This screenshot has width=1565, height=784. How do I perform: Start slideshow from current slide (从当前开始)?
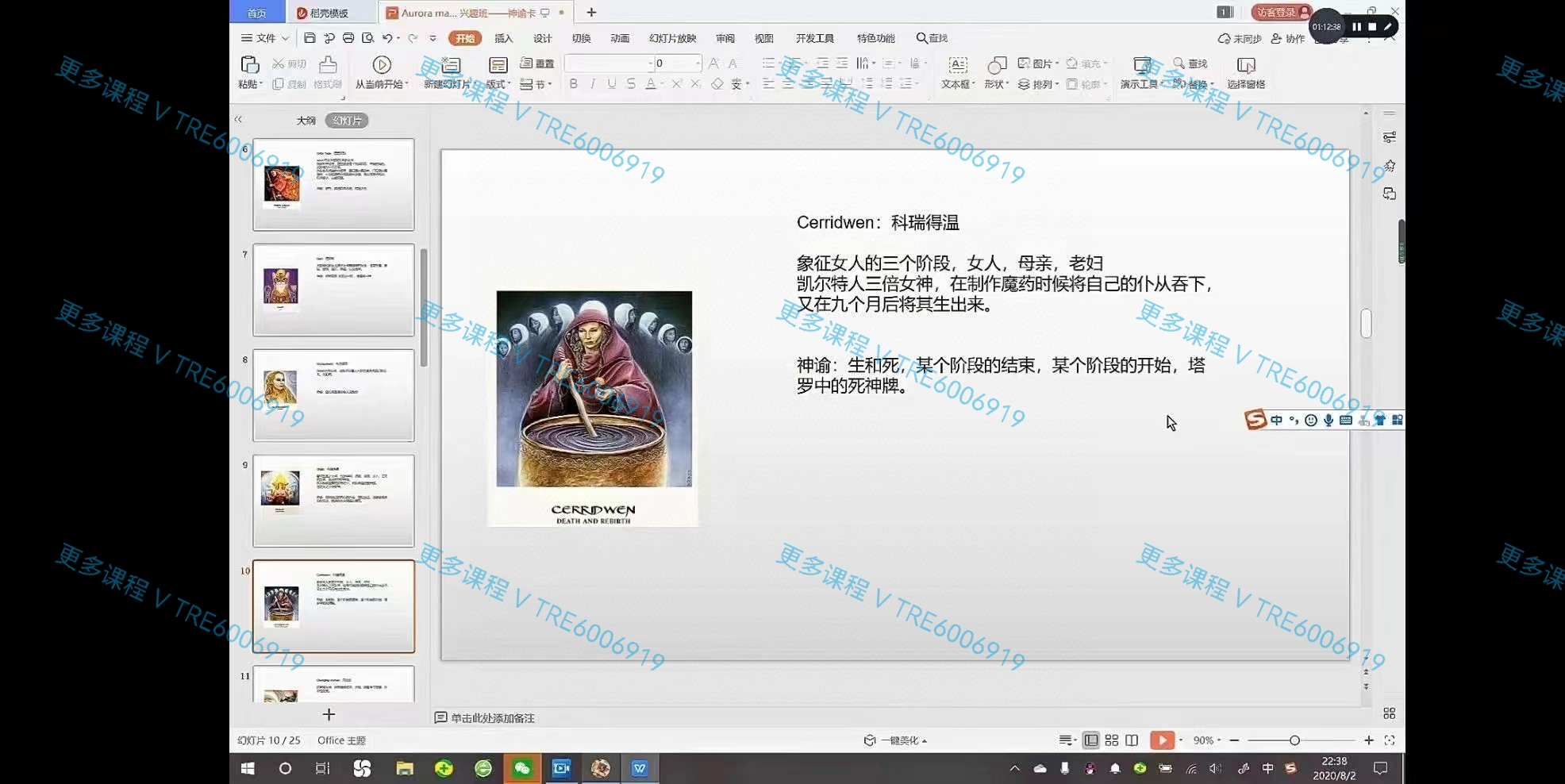pyautogui.click(x=382, y=71)
